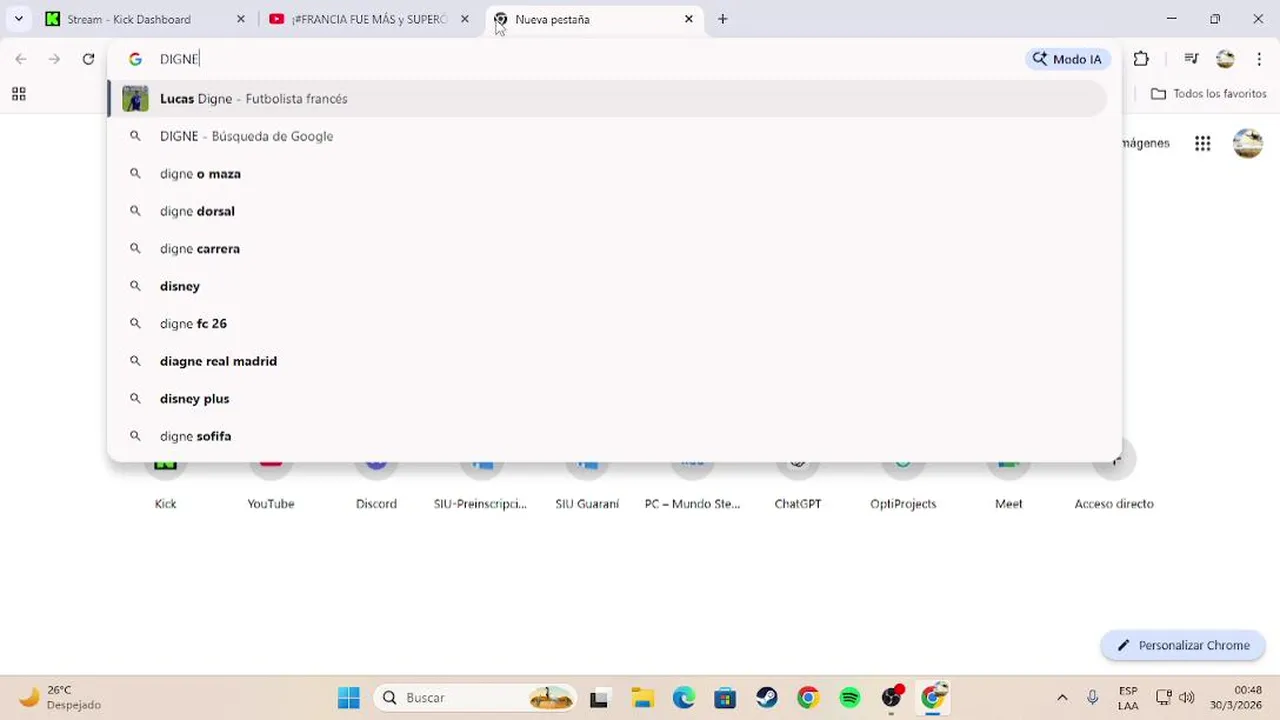Image resolution: width=1280 pixels, height=720 pixels.
Task: Click the Modo IA button
Action: pyautogui.click(x=1068, y=59)
